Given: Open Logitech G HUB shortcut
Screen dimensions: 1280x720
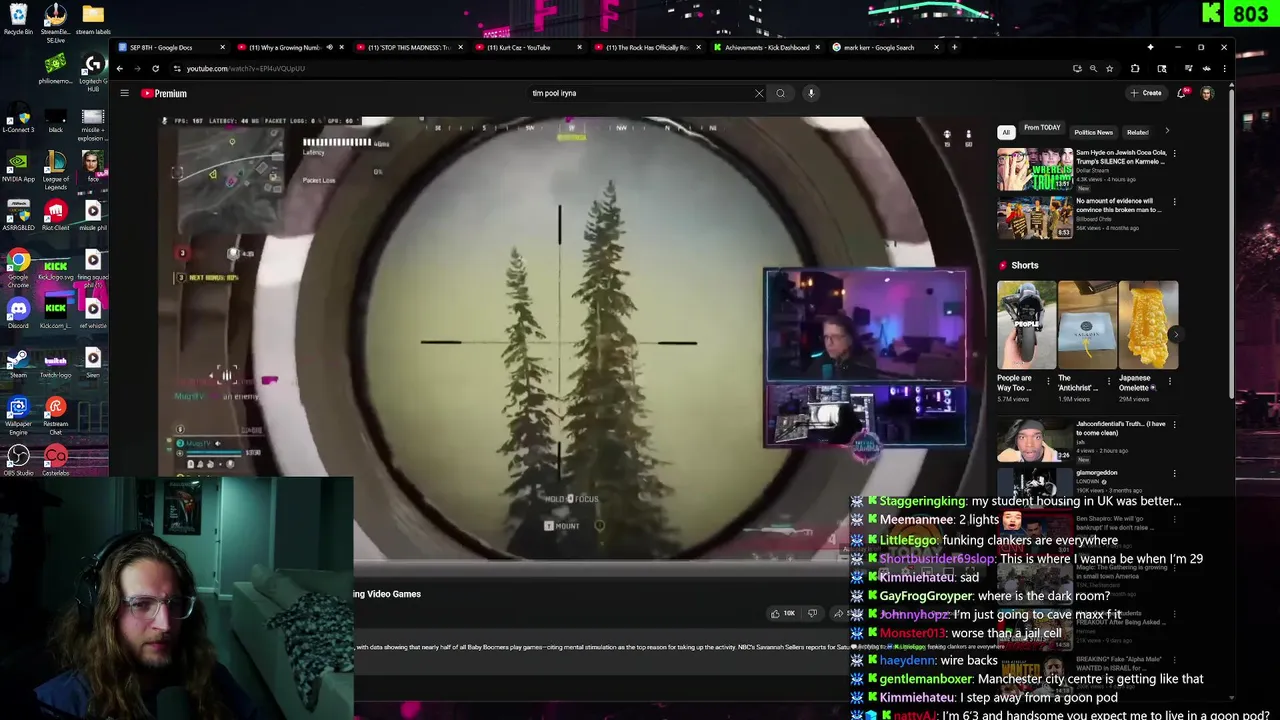Looking at the screenshot, I should [93, 71].
